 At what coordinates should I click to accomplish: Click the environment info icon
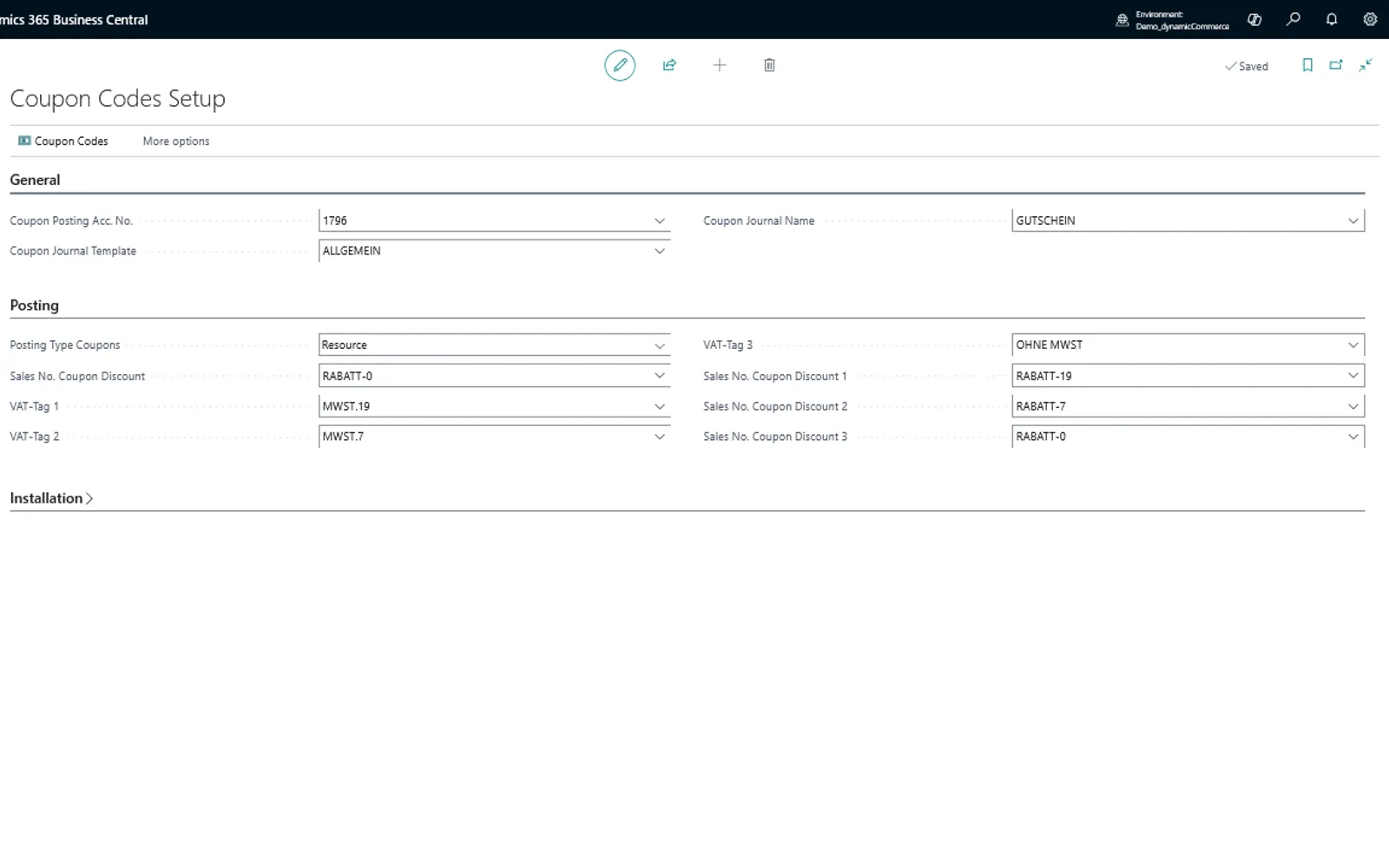(1122, 20)
